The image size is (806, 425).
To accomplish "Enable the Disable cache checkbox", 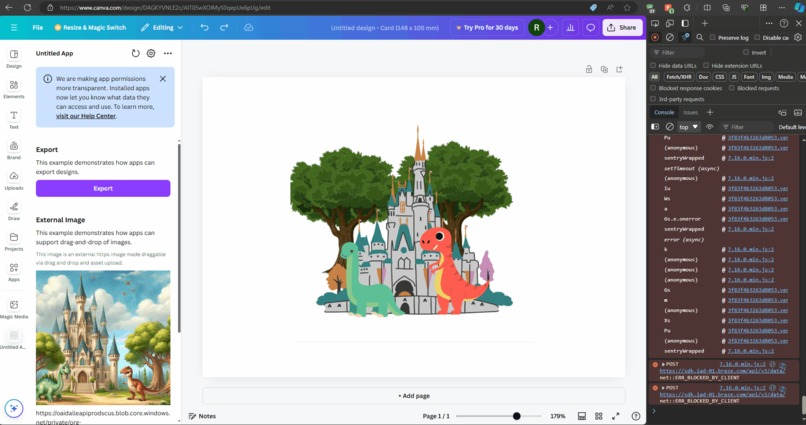I will point(757,38).
